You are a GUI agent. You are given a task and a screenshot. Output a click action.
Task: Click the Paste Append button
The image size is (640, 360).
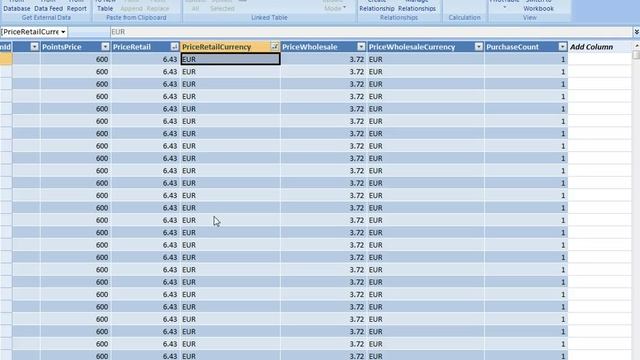point(131,6)
